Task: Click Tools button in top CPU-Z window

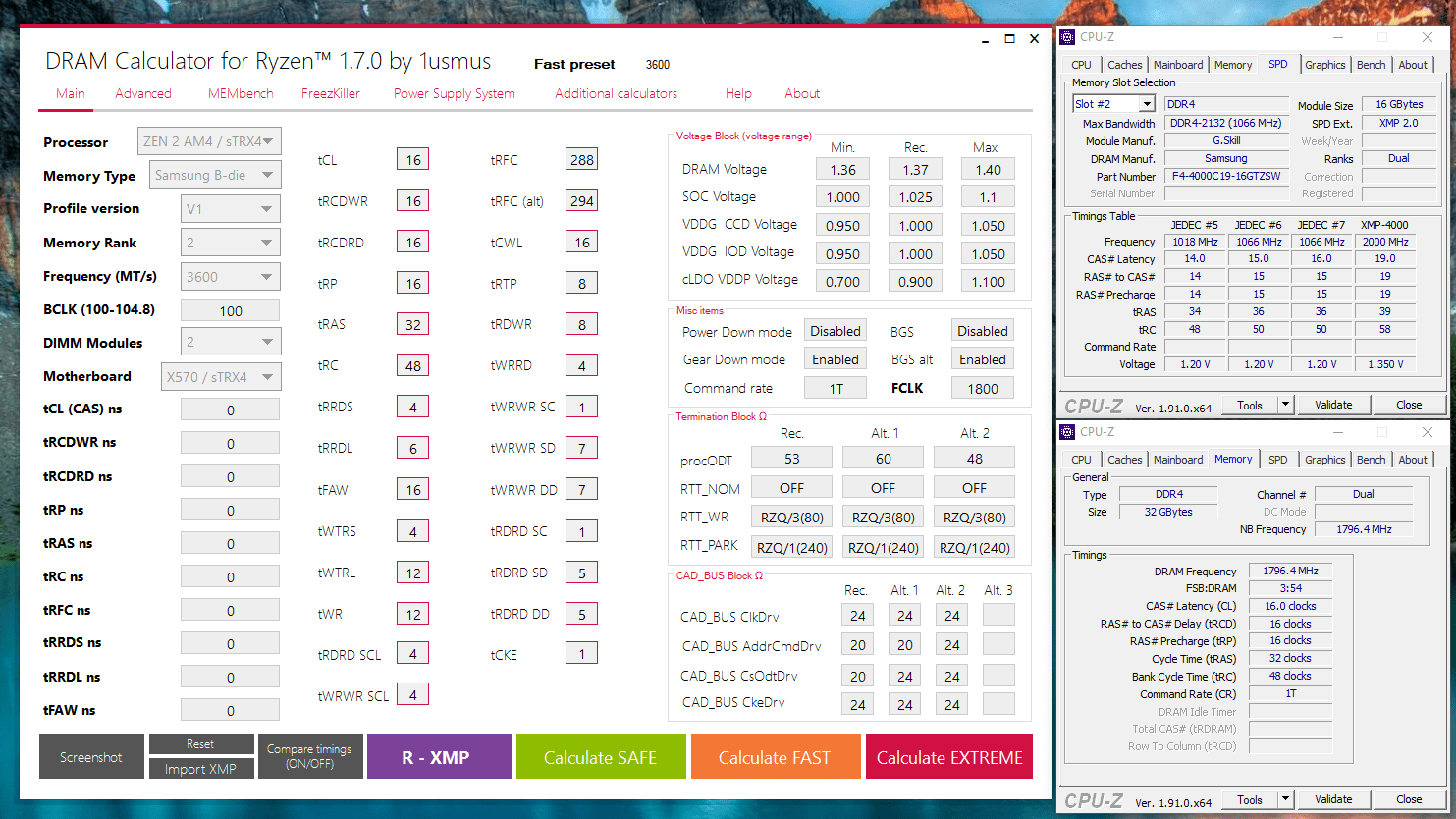Action: point(1250,405)
